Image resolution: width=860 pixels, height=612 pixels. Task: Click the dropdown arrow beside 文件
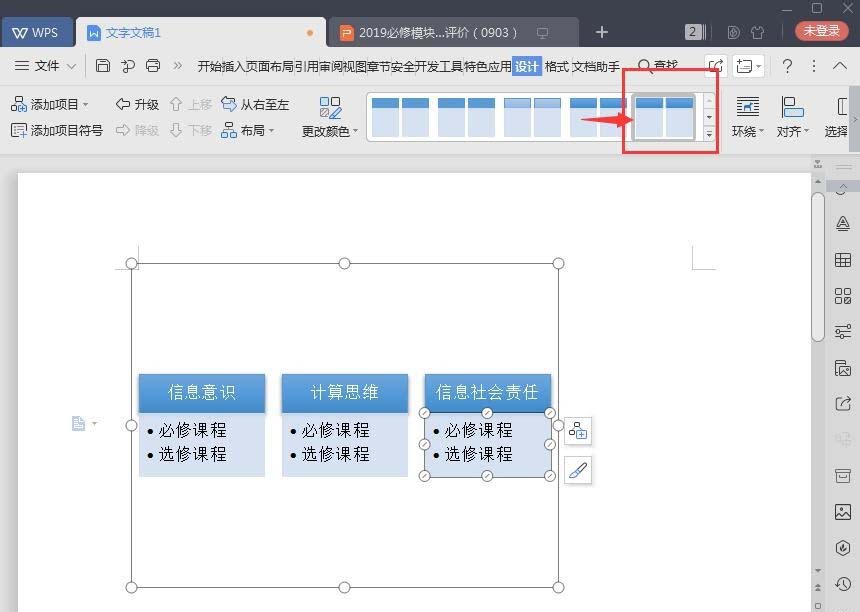click(71, 66)
